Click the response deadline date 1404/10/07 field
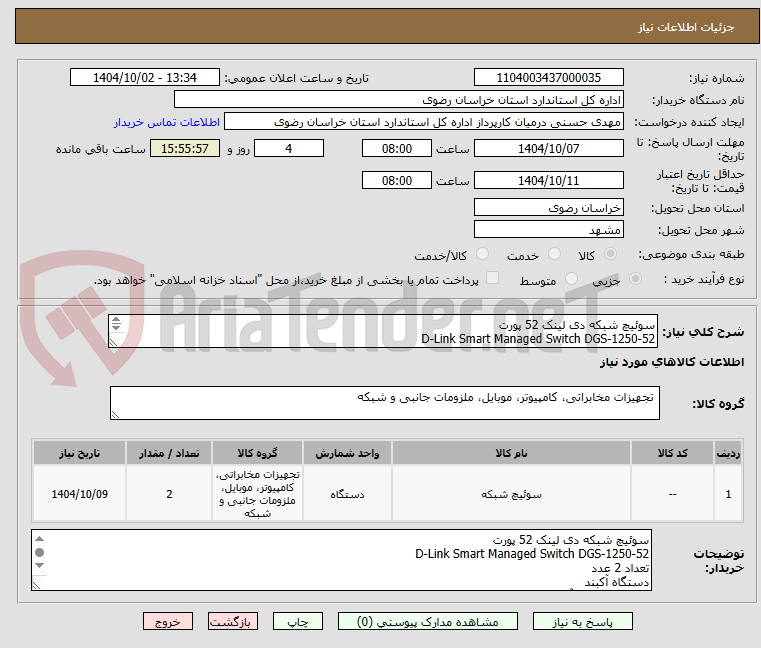The height and width of the screenshot is (648, 761). point(548,148)
